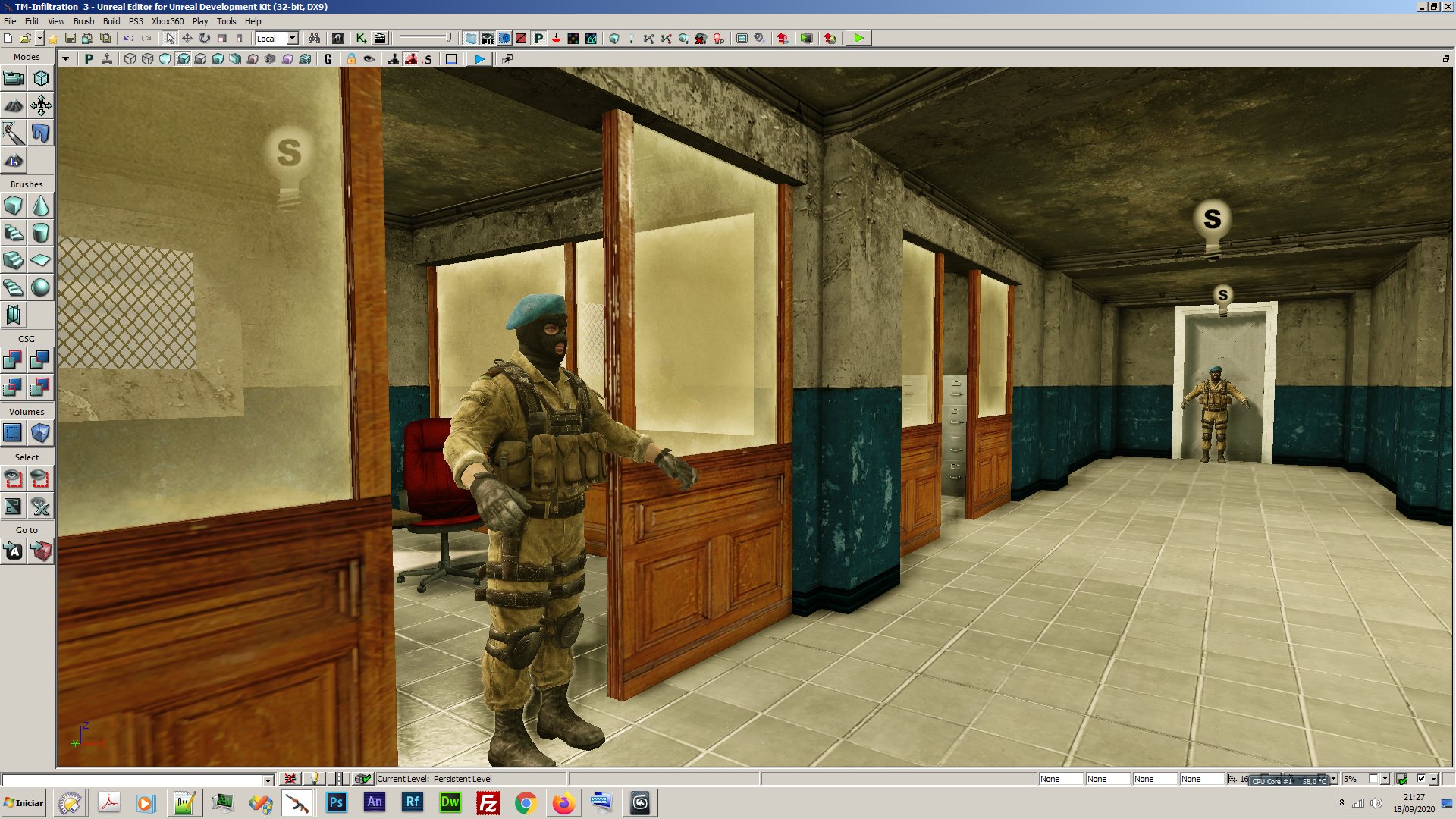Click the Save level icon

70,38
